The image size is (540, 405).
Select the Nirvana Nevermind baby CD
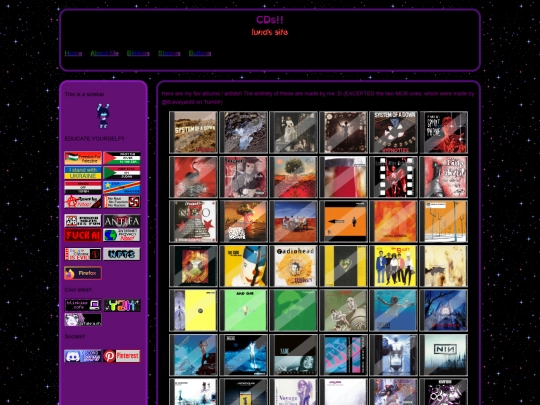(393, 310)
